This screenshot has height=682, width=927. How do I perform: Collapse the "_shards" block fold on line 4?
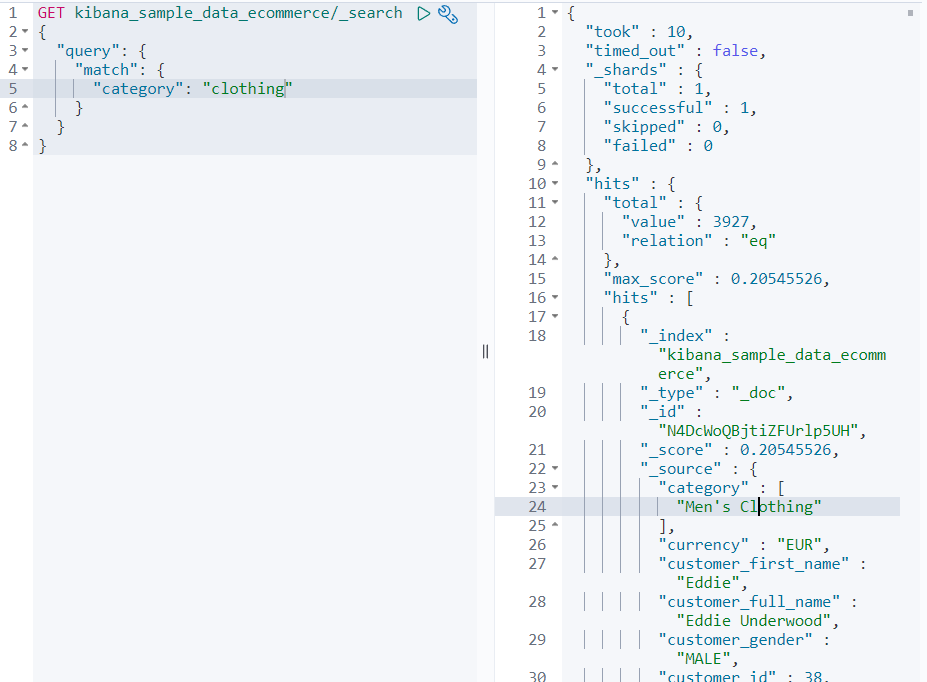click(555, 70)
